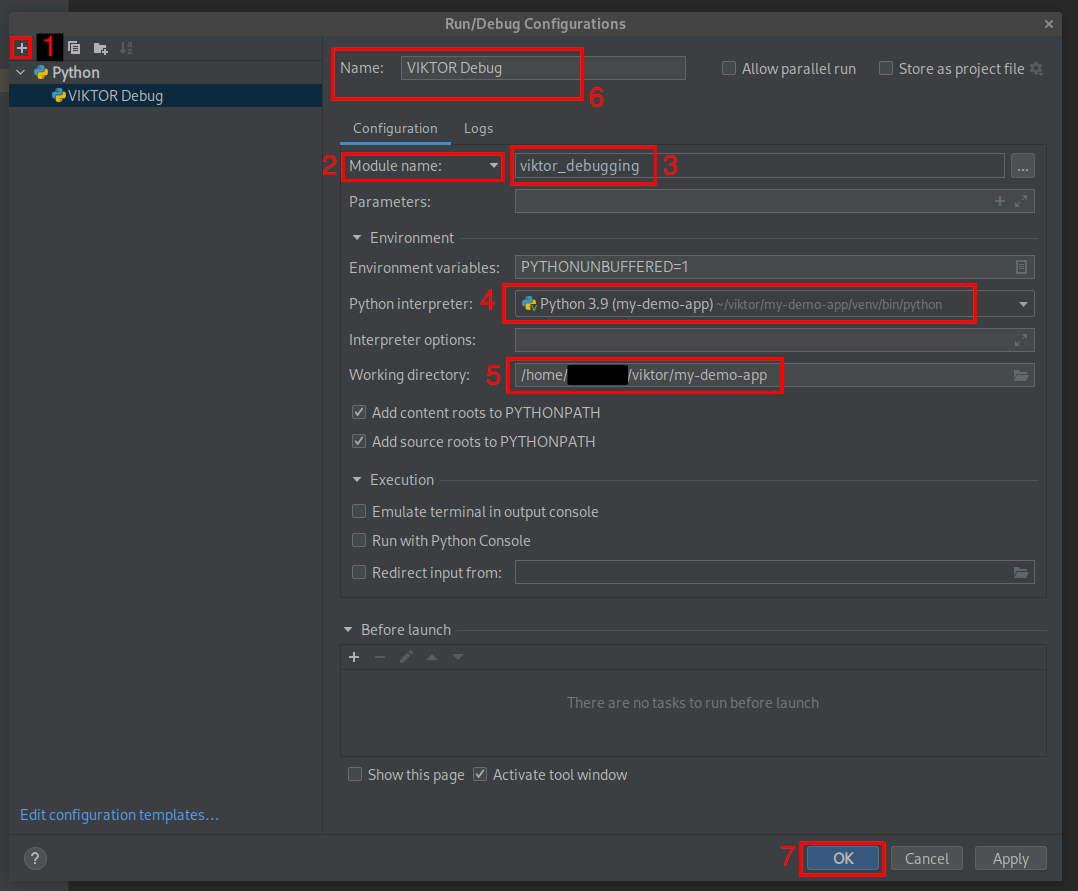This screenshot has height=891, width=1078.
Task: Click the browse ellipsis button beside module name
Action: point(1021,166)
